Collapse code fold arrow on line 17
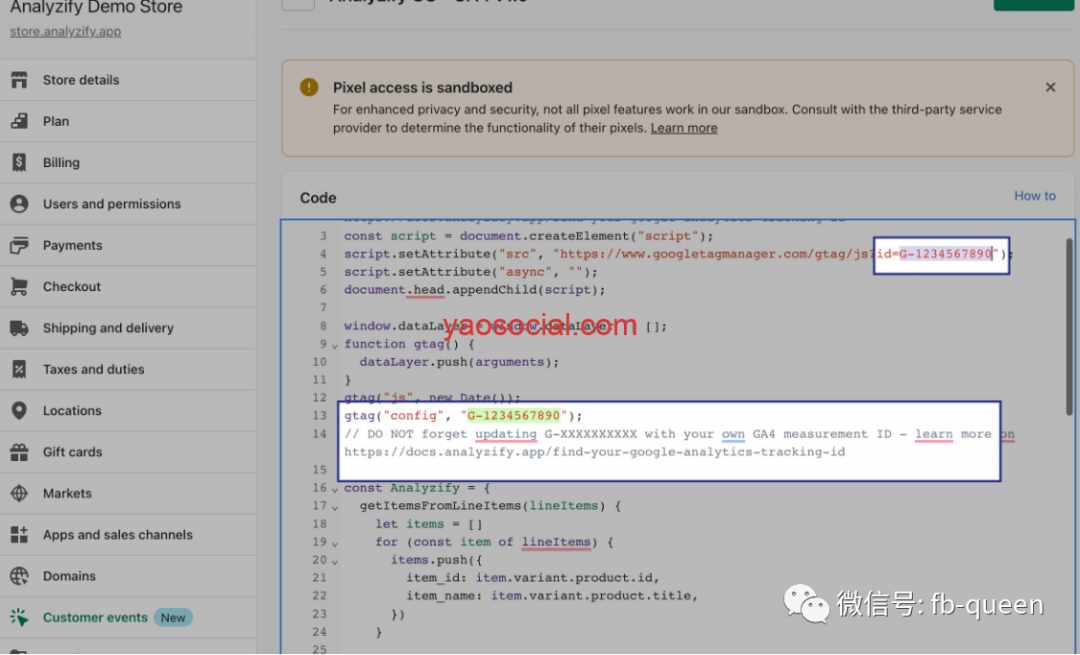 coord(335,508)
